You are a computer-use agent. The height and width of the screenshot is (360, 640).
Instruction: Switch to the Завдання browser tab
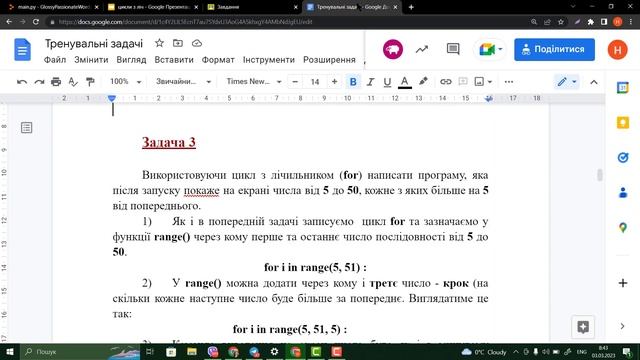(x=253, y=7)
